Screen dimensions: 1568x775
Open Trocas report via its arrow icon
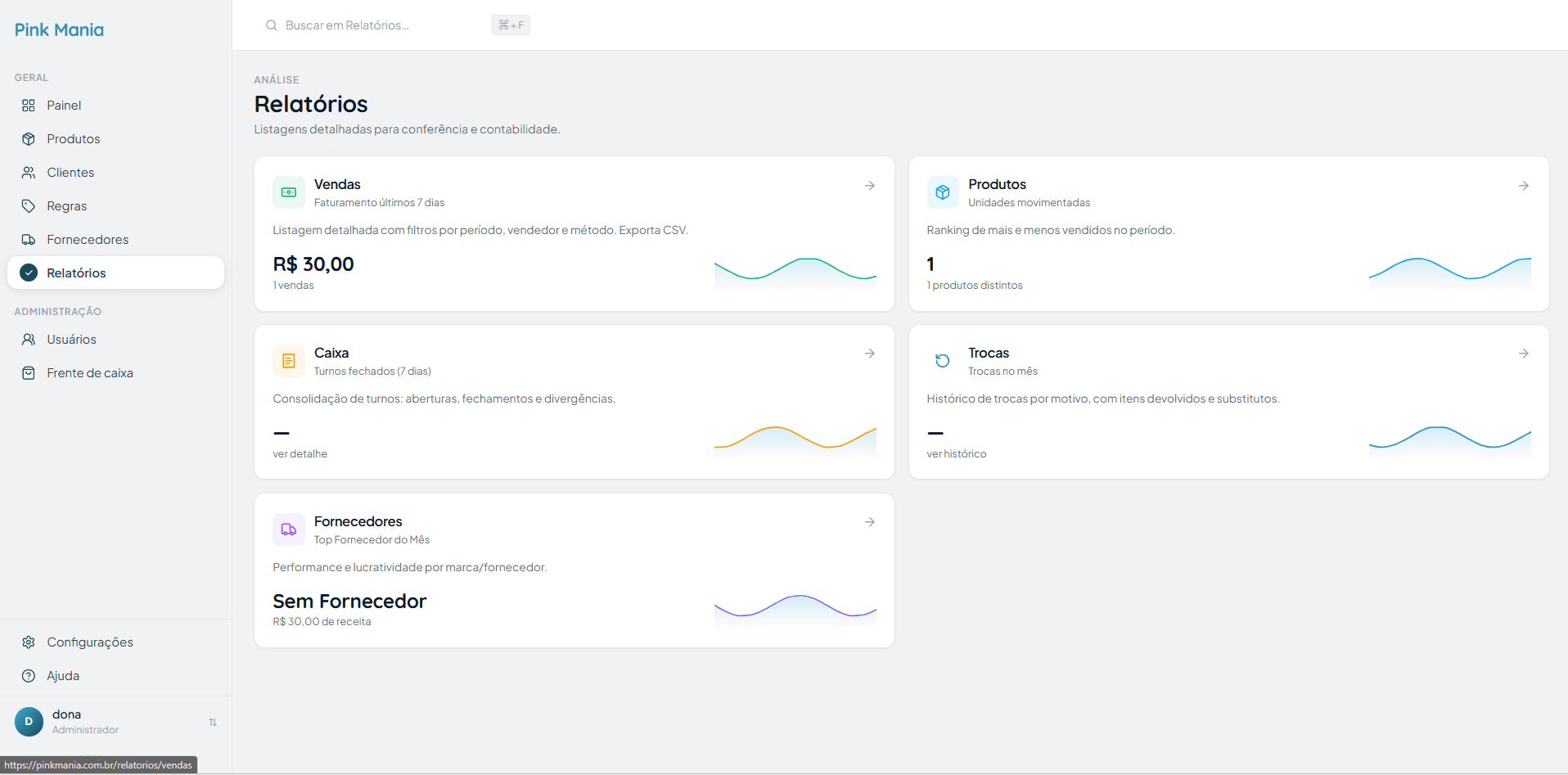coord(1524,354)
